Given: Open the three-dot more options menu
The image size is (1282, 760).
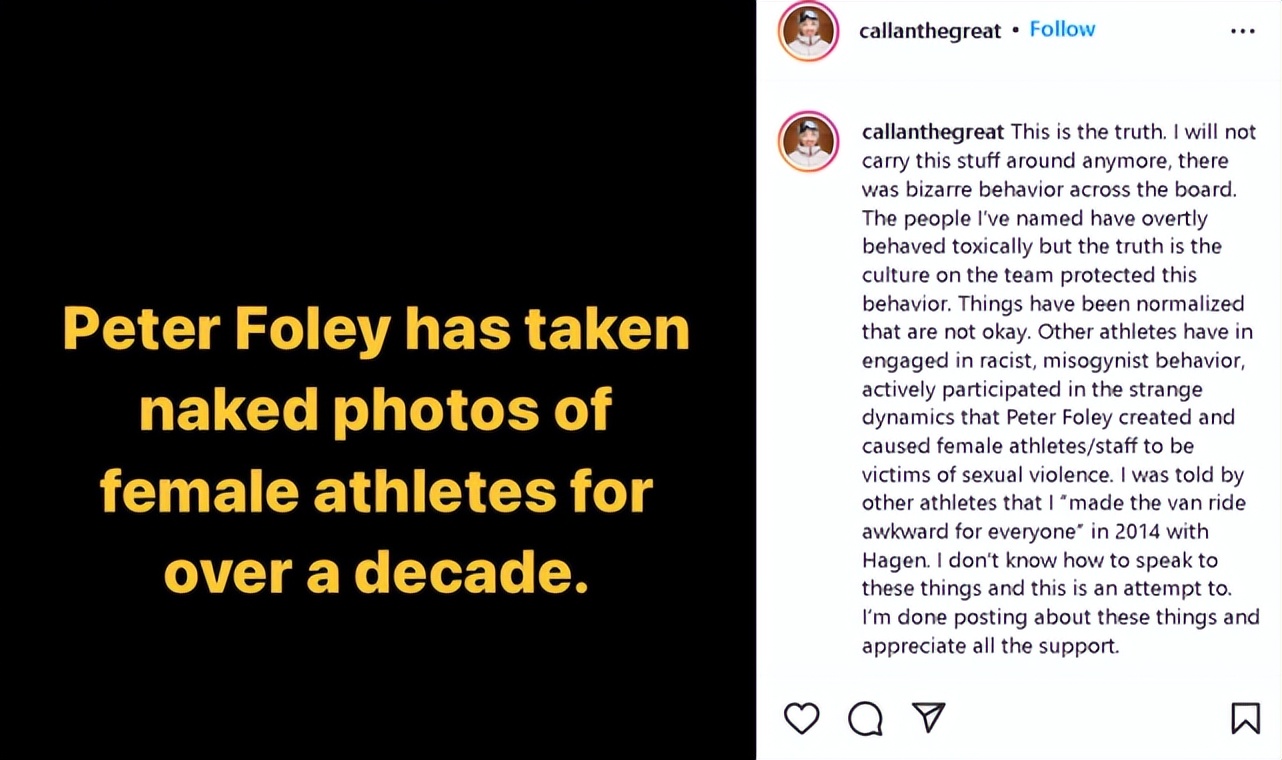Looking at the screenshot, I should point(1242,31).
